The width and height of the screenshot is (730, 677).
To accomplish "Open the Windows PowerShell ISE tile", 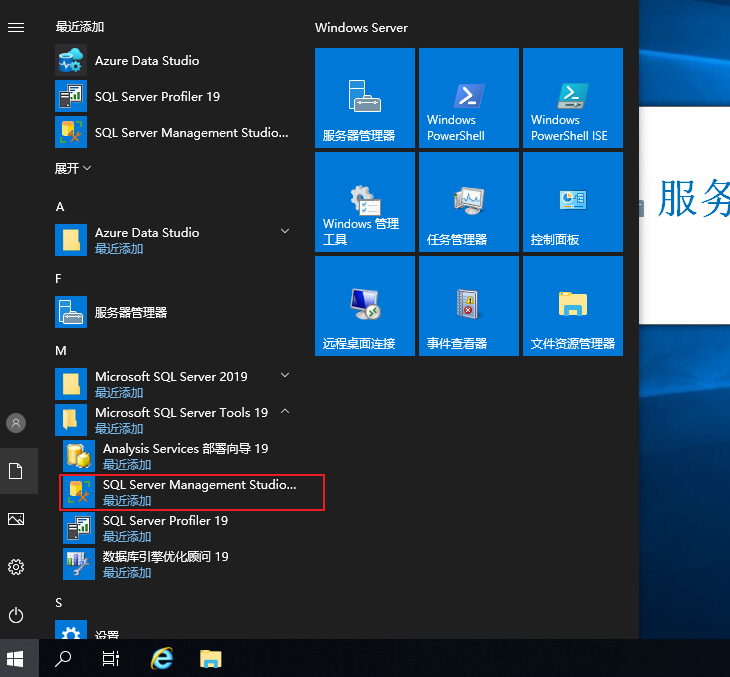I will tap(572, 98).
